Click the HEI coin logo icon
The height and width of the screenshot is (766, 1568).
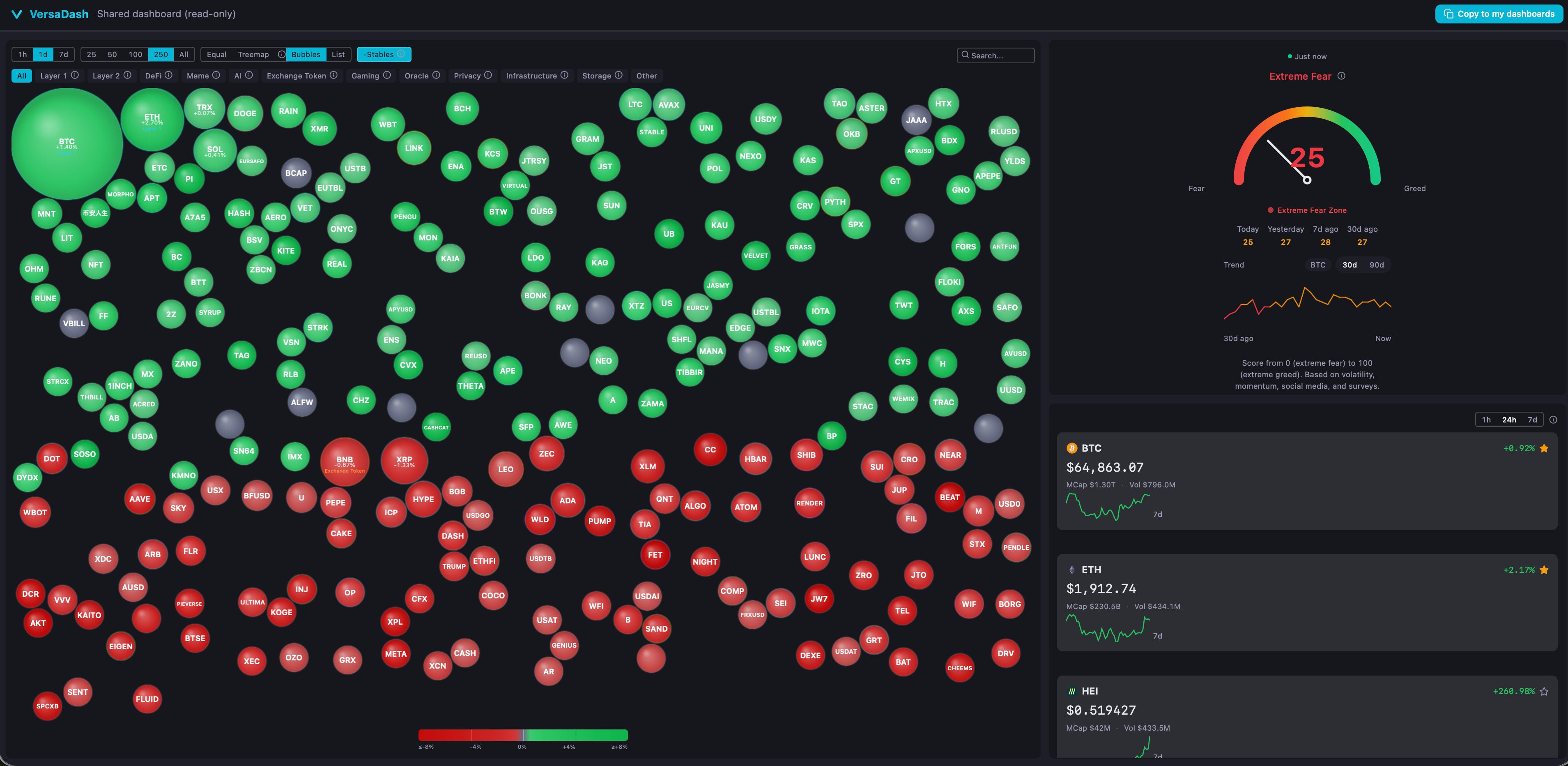[1072, 691]
